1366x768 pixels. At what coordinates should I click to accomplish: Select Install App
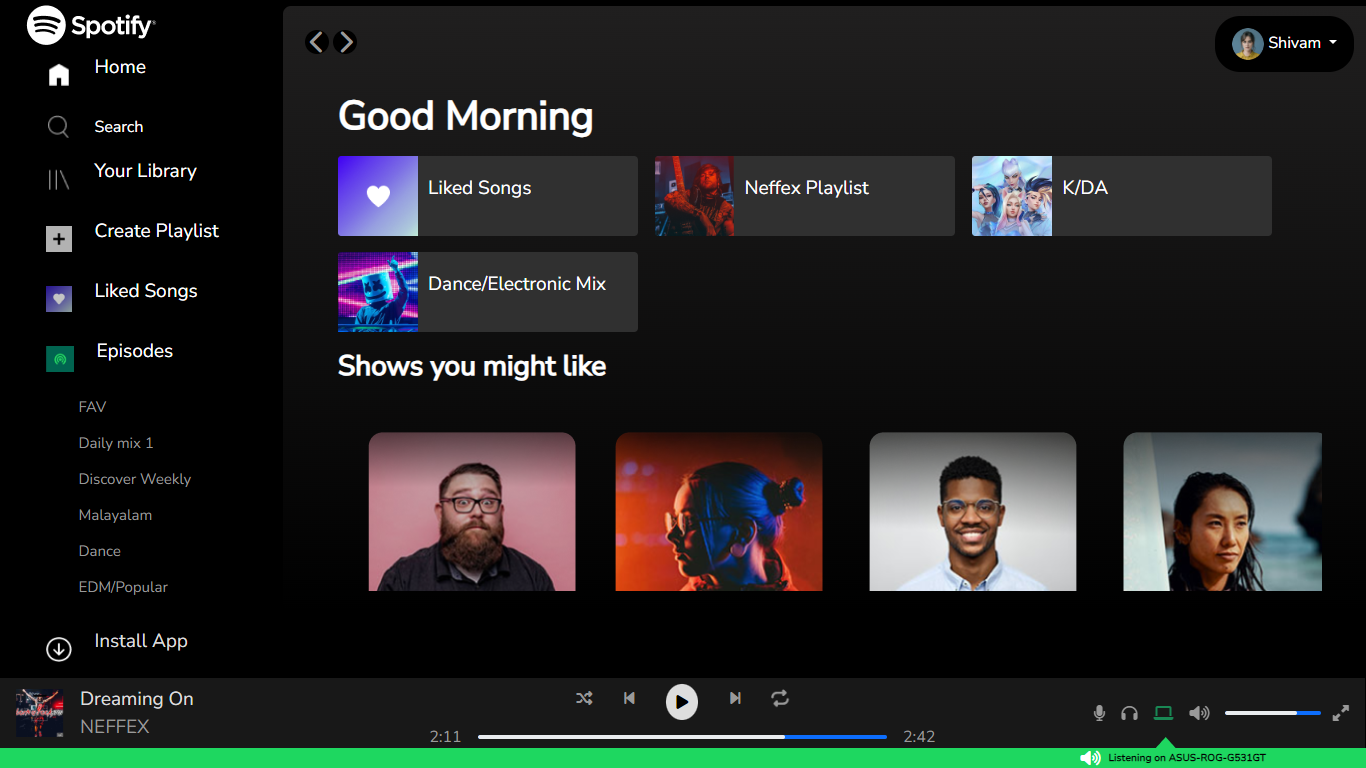pyautogui.click(x=141, y=641)
